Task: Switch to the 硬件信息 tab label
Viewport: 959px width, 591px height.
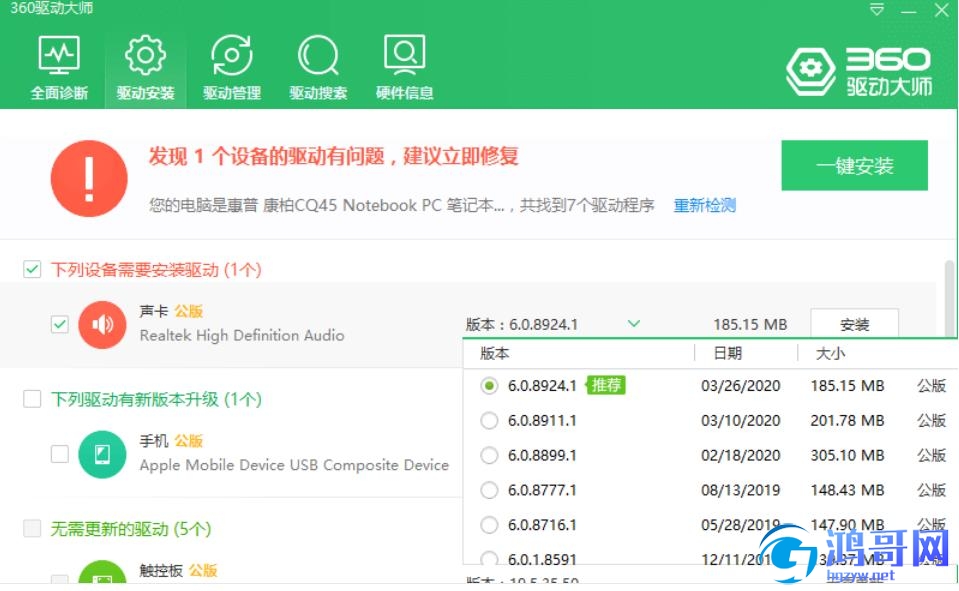Action: (x=404, y=93)
